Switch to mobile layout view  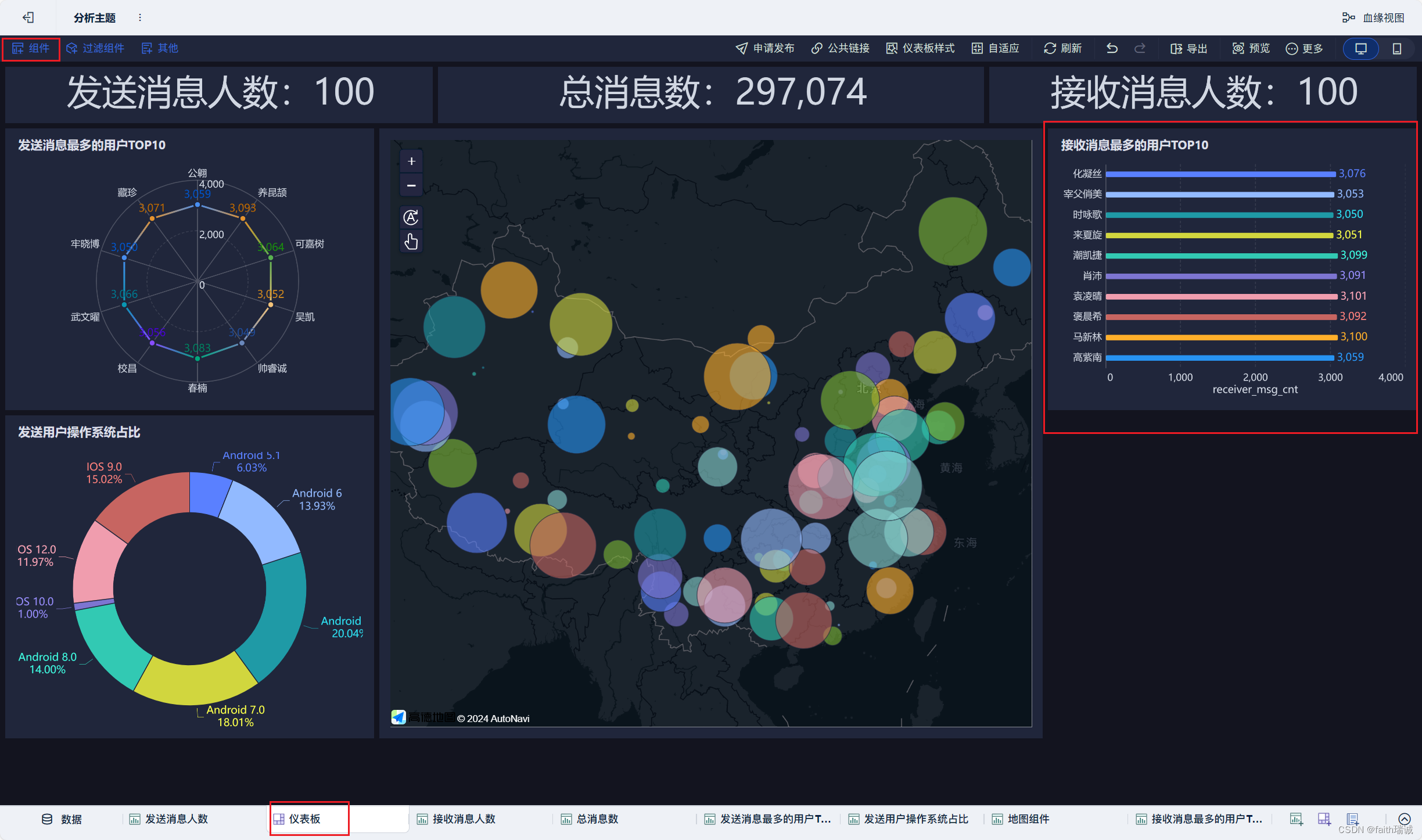1397,48
